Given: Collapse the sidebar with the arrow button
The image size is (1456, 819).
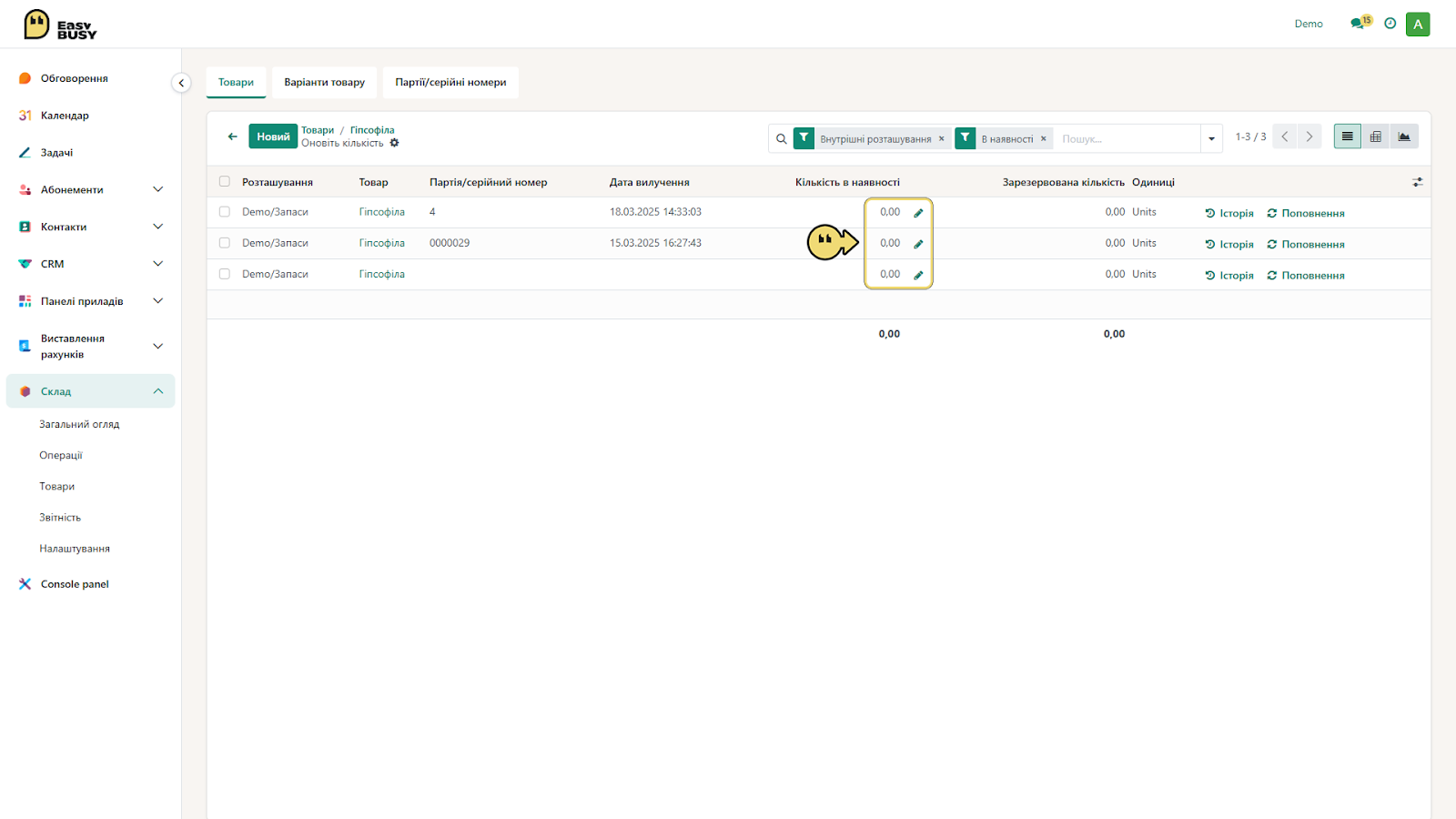Looking at the screenshot, I should 181,83.
